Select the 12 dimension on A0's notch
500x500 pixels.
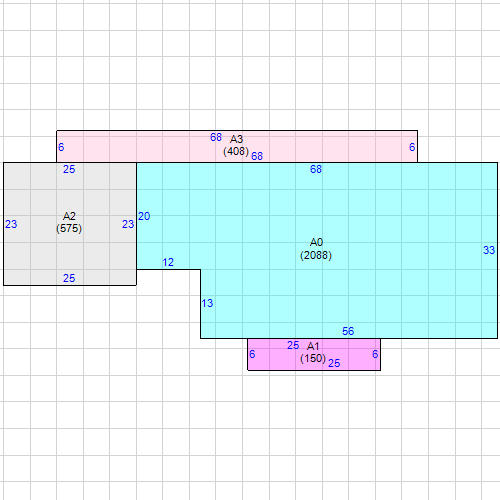pos(168,262)
